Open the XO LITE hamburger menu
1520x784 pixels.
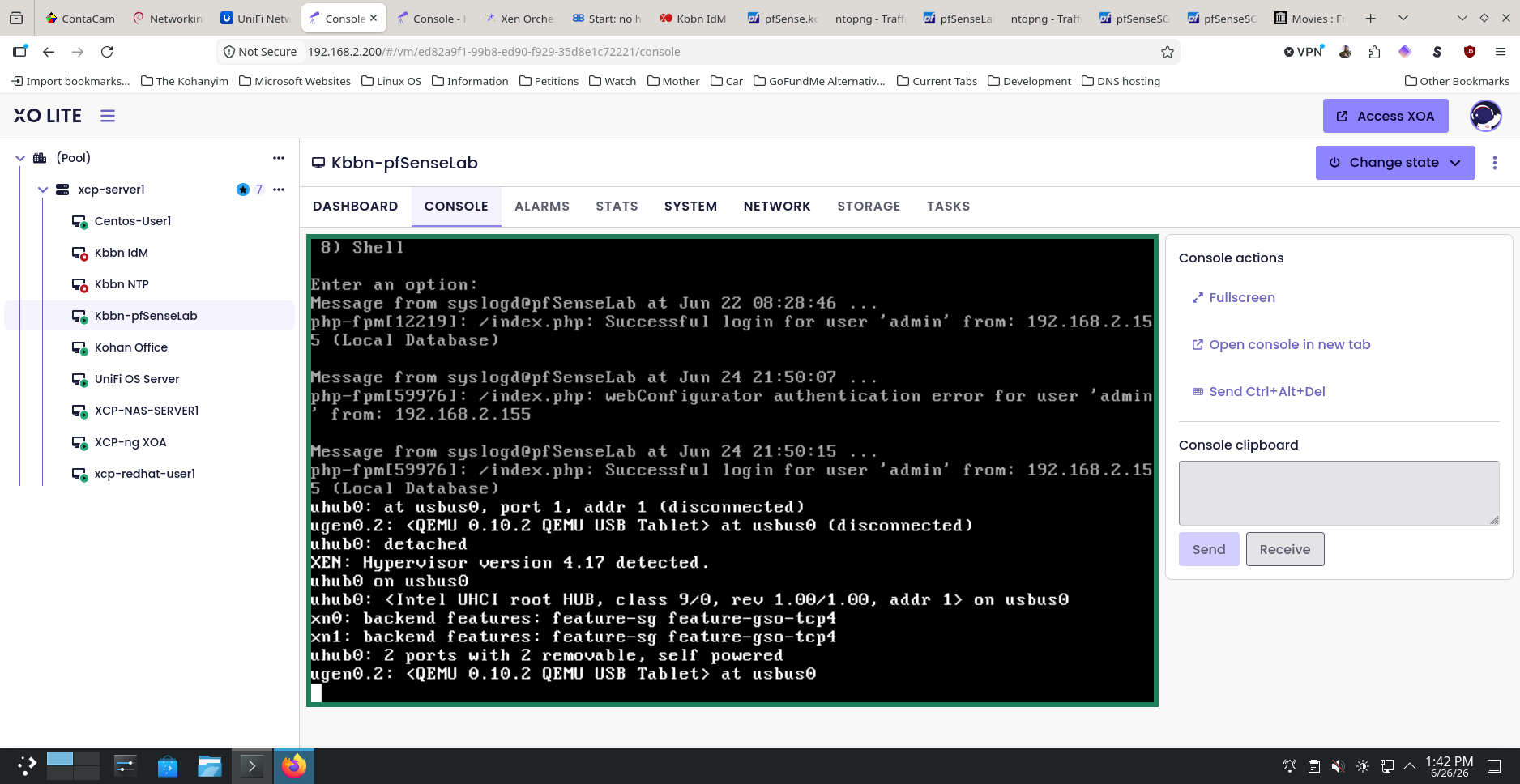click(108, 116)
